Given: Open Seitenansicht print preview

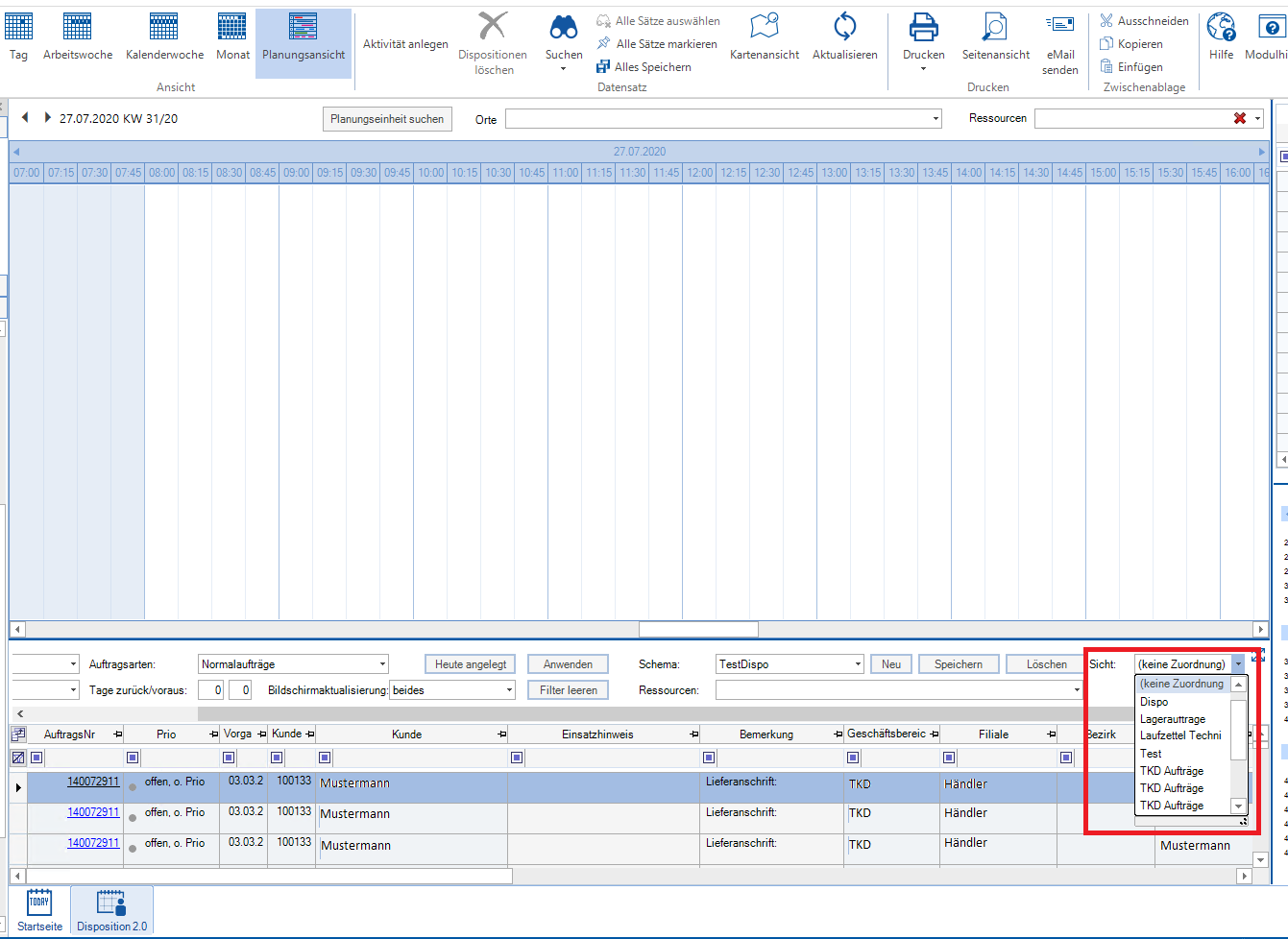Looking at the screenshot, I should coord(995,27).
